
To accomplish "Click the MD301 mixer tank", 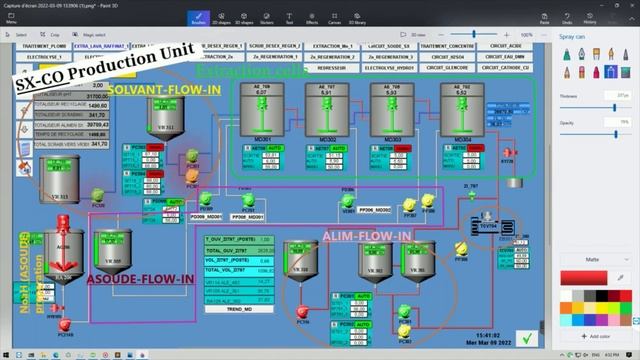I will pyautogui.click(x=262, y=109).
